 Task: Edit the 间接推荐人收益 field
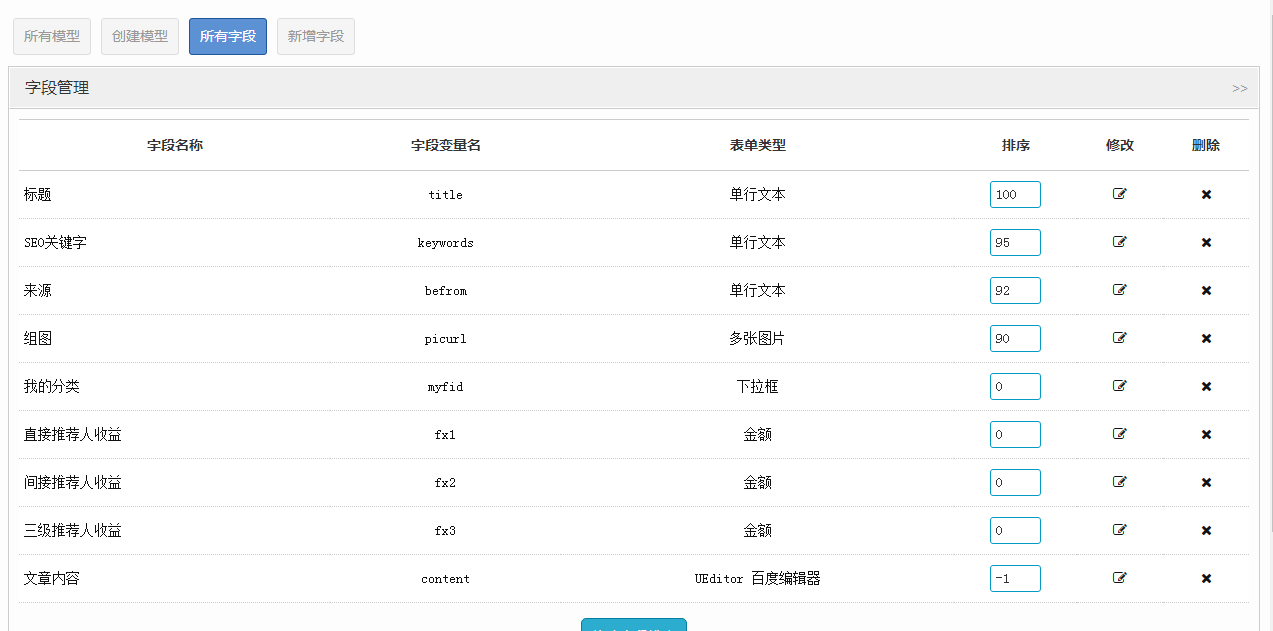tap(1119, 482)
